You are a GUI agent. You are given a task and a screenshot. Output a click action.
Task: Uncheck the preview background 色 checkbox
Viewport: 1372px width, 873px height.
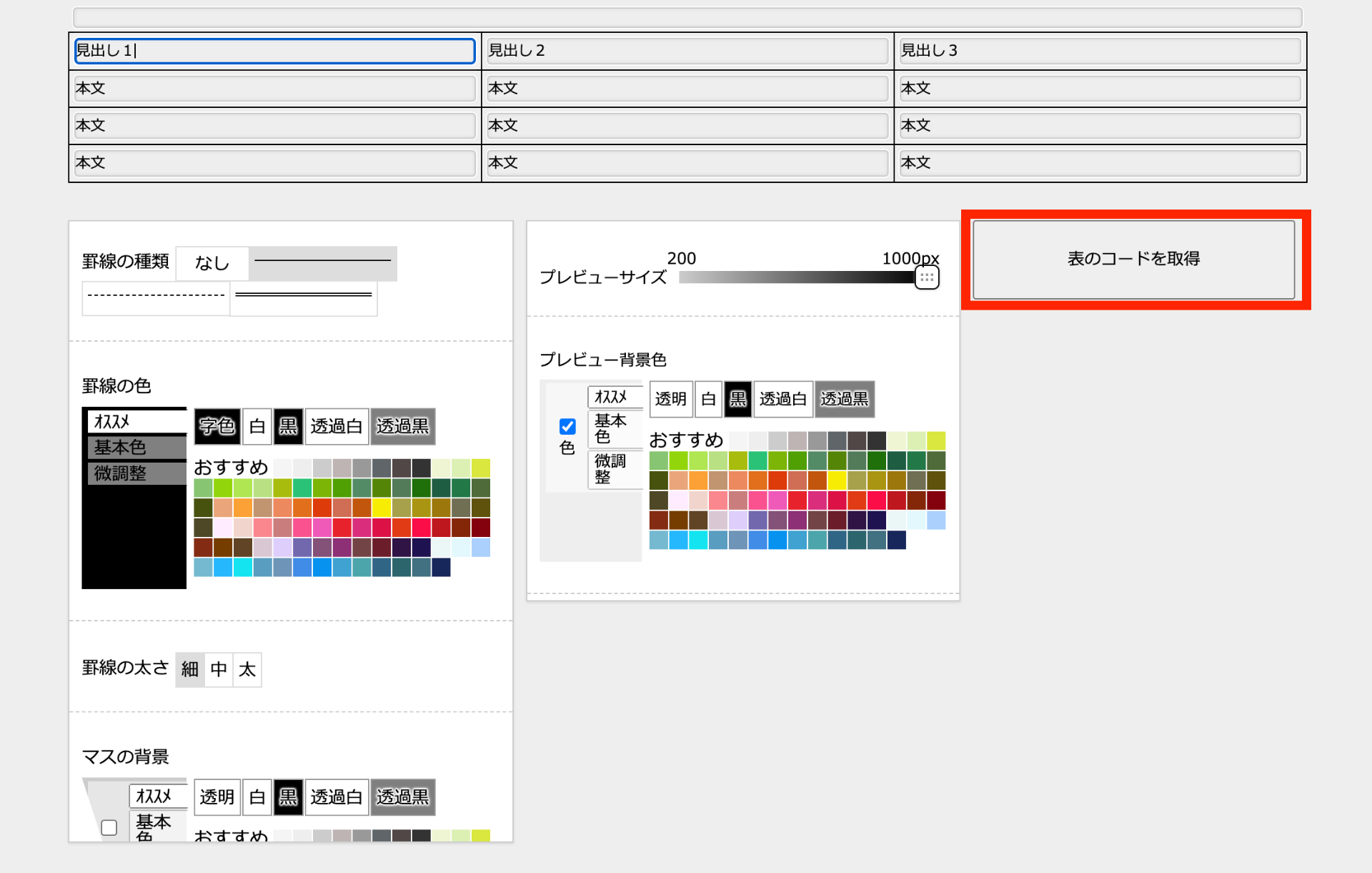pos(567,427)
